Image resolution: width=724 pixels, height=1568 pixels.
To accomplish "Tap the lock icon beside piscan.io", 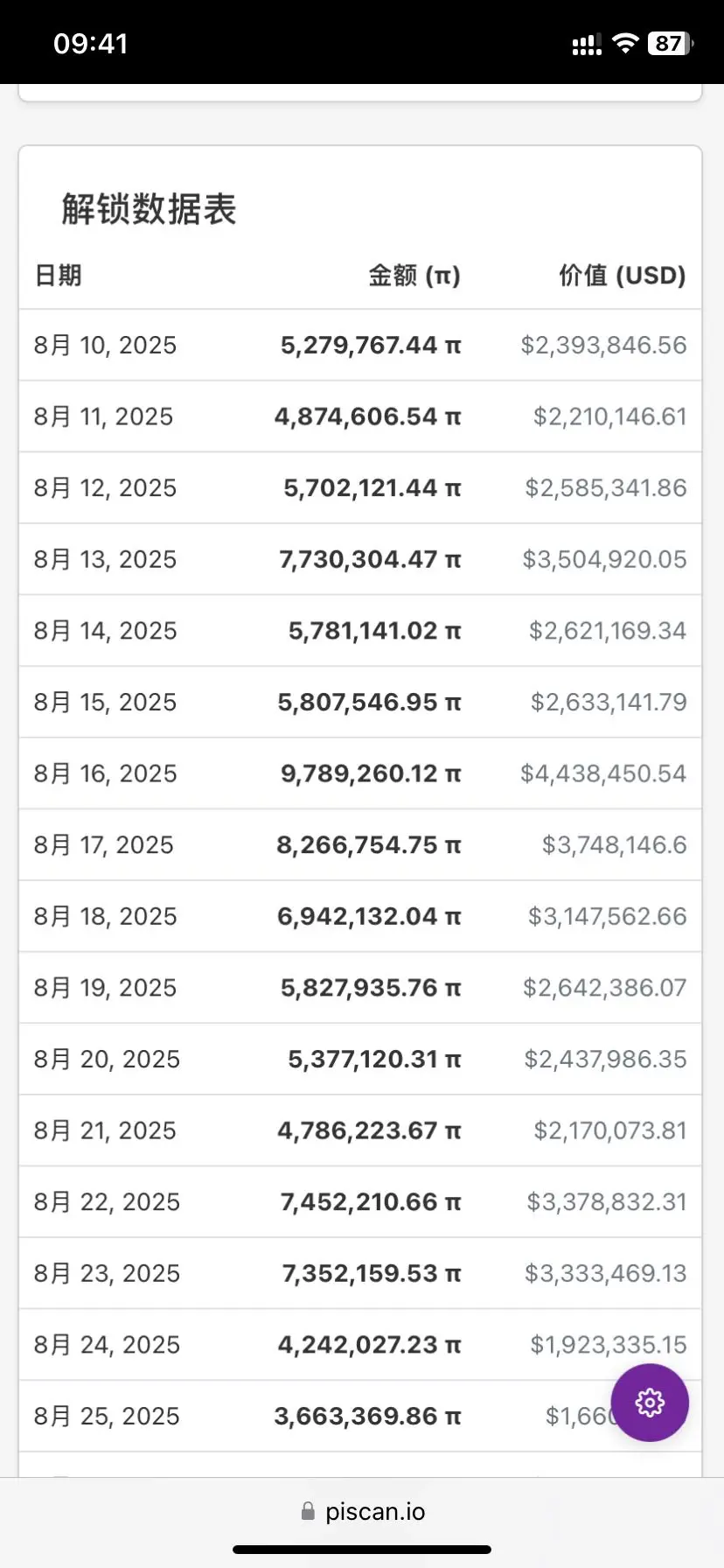I will tap(308, 1512).
